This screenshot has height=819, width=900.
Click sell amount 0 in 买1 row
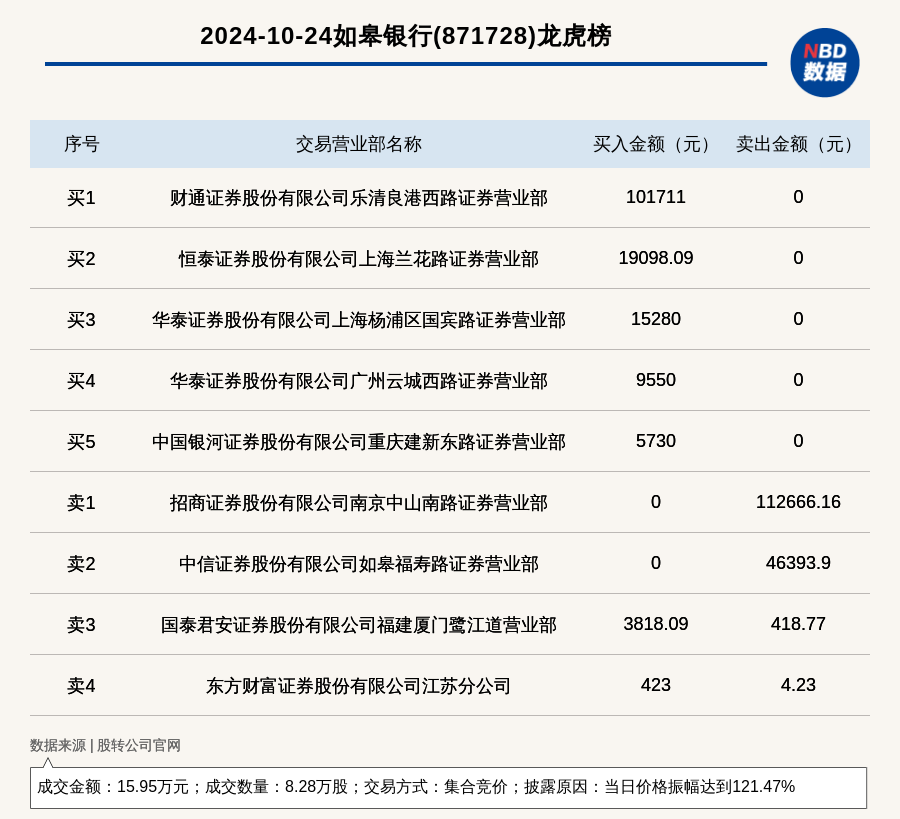798,197
